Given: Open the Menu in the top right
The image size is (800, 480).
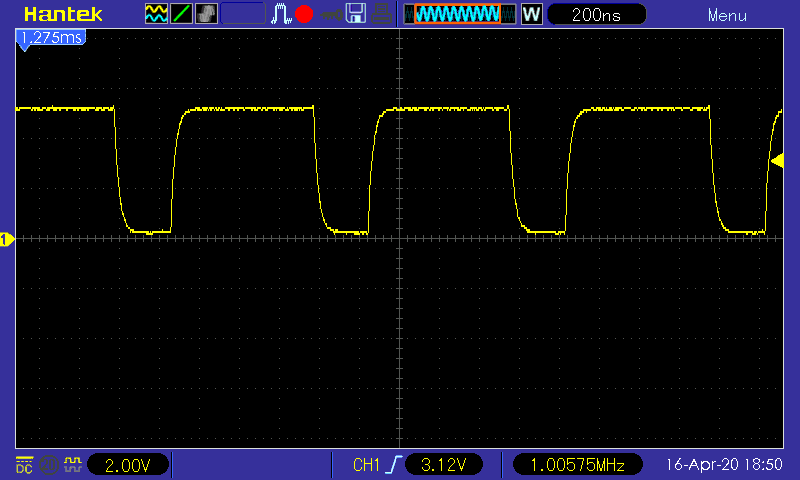Looking at the screenshot, I should (727, 15).
